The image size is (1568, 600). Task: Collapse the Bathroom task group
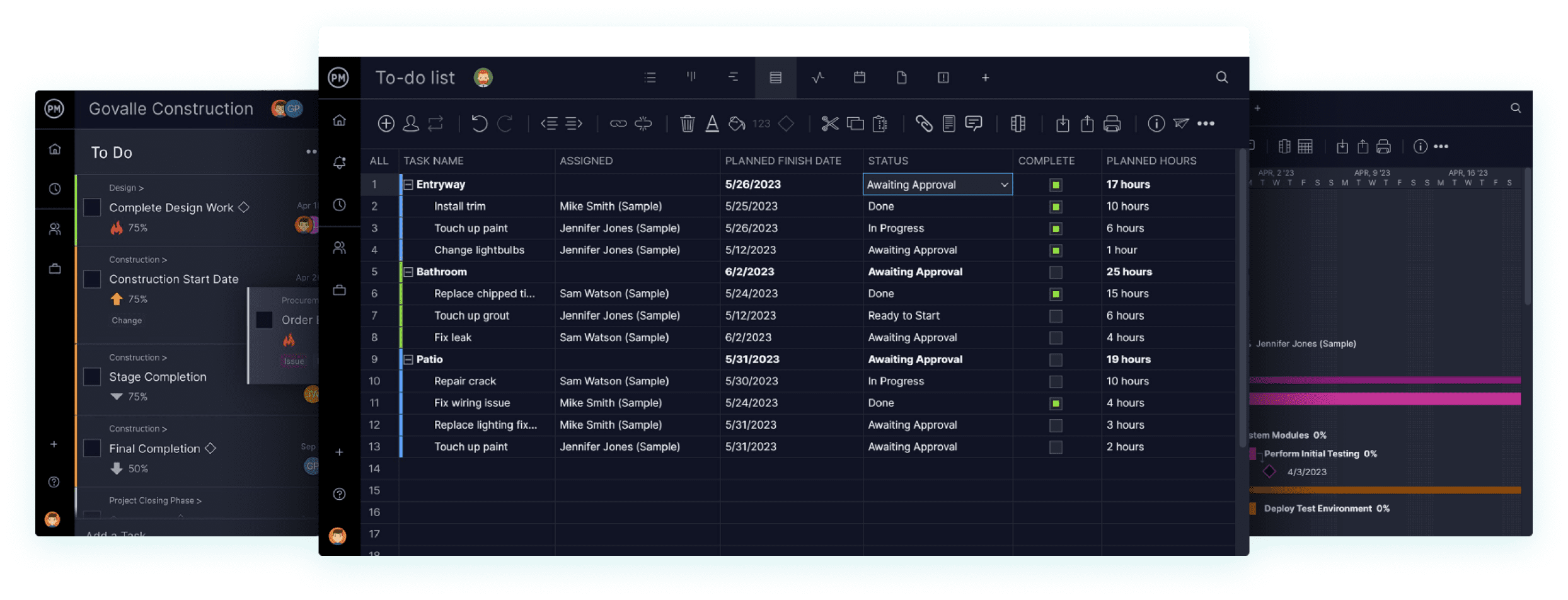pos(408,272)
